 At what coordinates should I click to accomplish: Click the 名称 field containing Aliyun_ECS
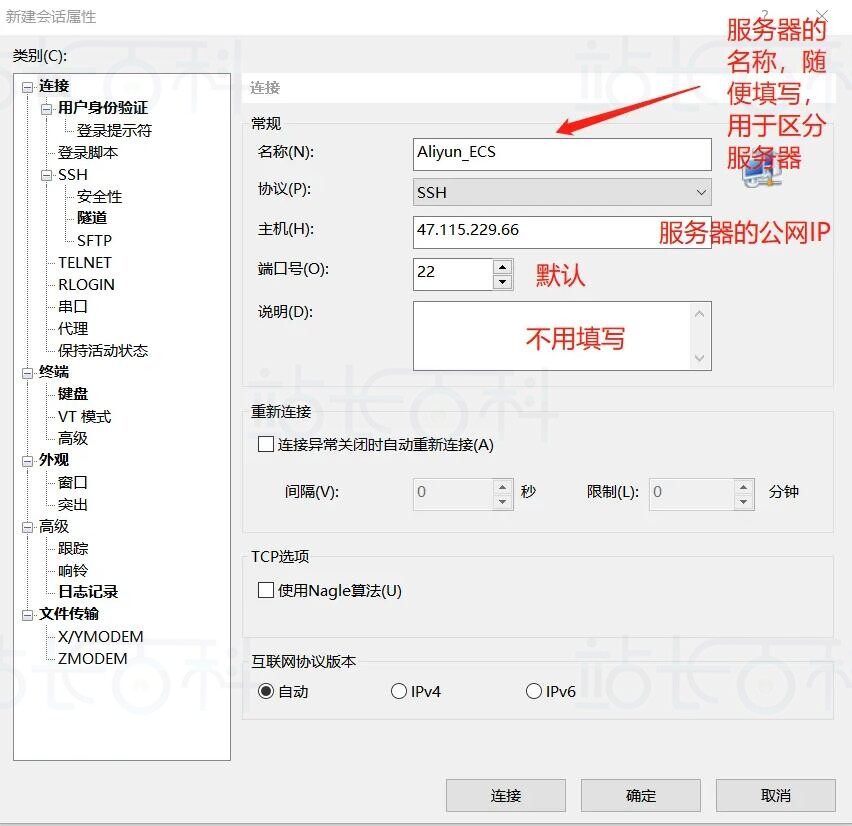pos(562,154)
